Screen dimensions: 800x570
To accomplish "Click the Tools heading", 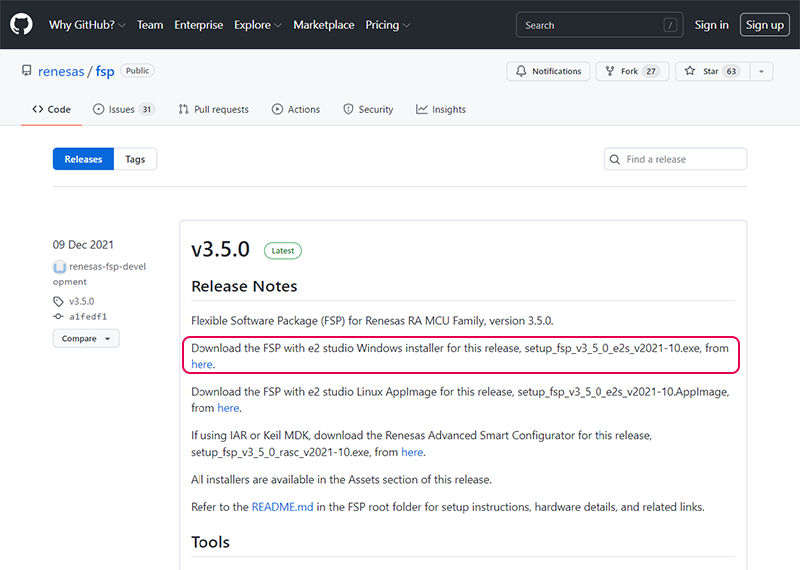I will pyautogui.click(x=210, y=542).
